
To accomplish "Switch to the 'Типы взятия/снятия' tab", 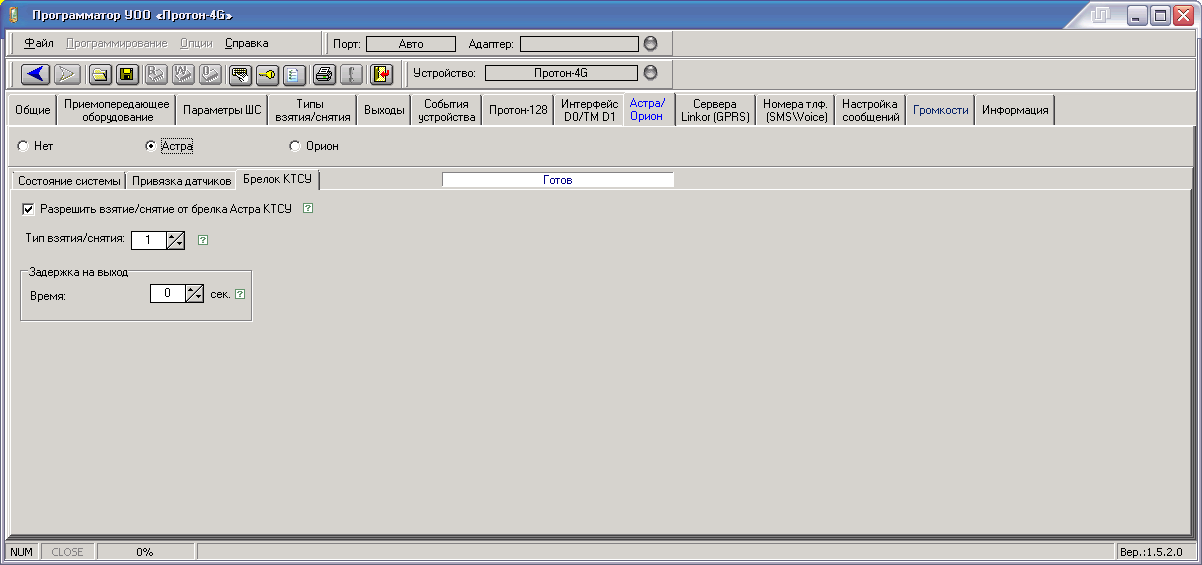I will [x=312, y=110].
